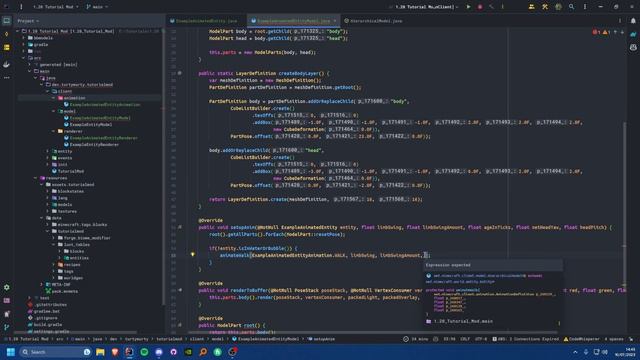
Task: Open the yellow tools icon in top toolbar
Action: [x=545, y=7]
